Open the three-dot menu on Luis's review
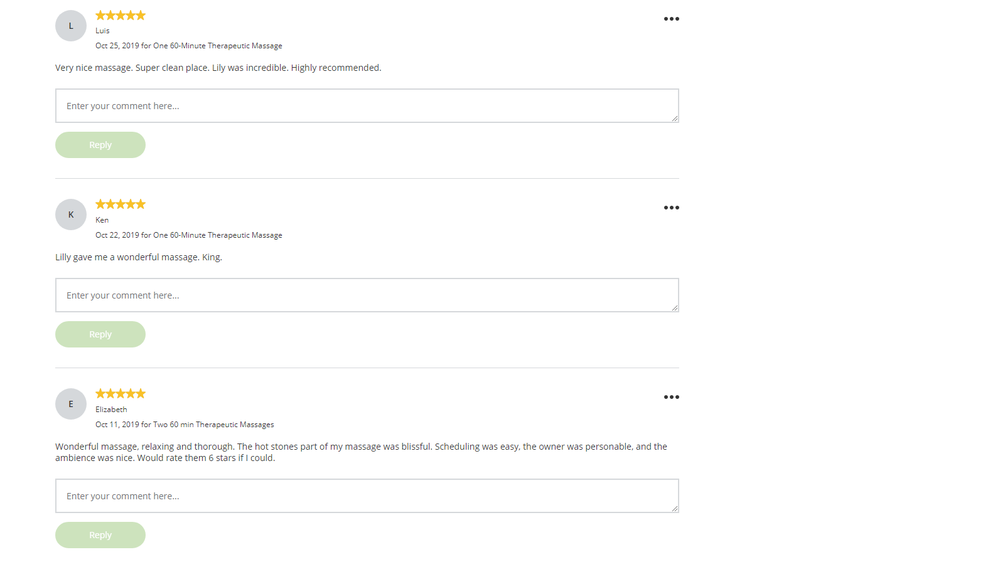The image size is (1000, 562). tap(671, 19)
